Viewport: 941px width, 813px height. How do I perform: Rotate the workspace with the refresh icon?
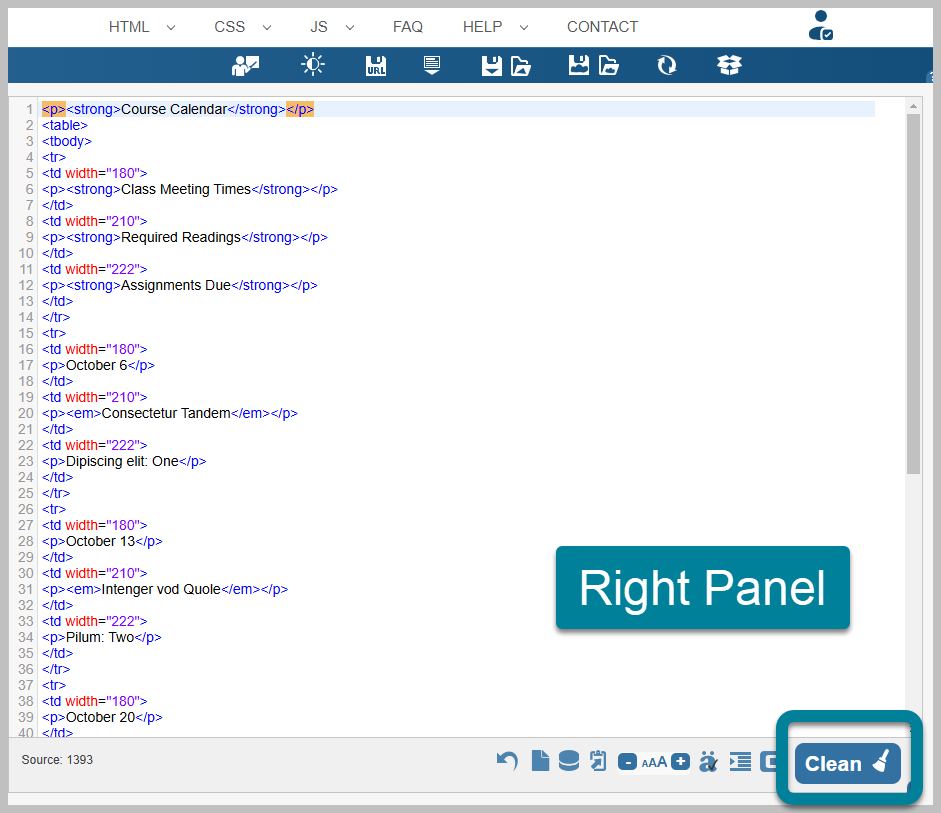(x=666, y=63)
